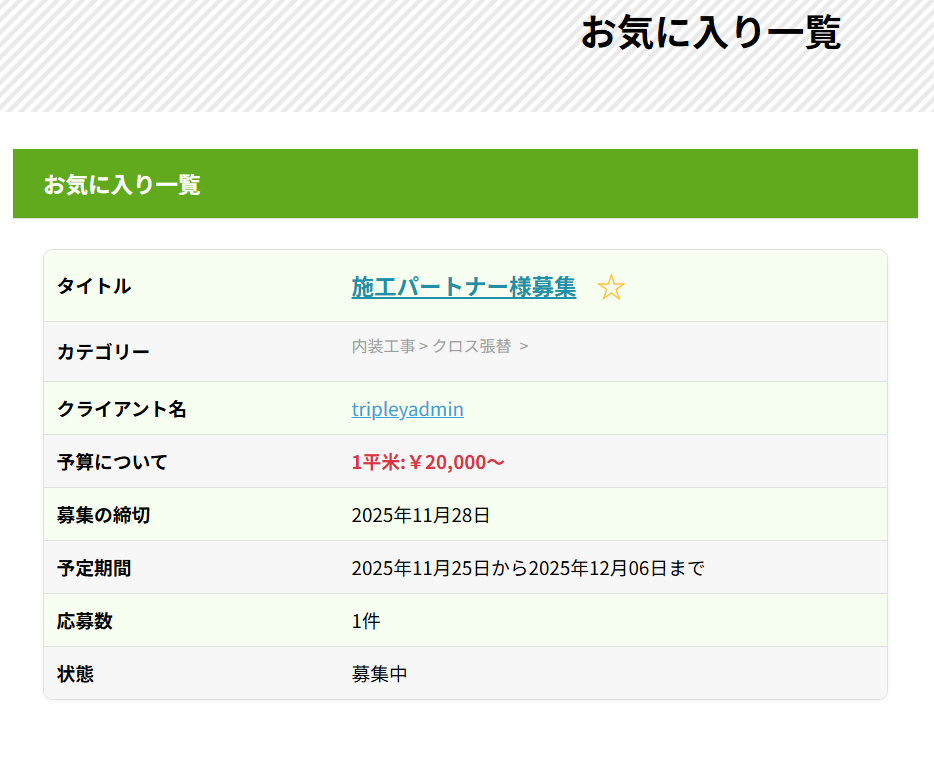Click the 状態 row label
The height and width of the screenshot is (762, 934).
click(x=75, y=674)
